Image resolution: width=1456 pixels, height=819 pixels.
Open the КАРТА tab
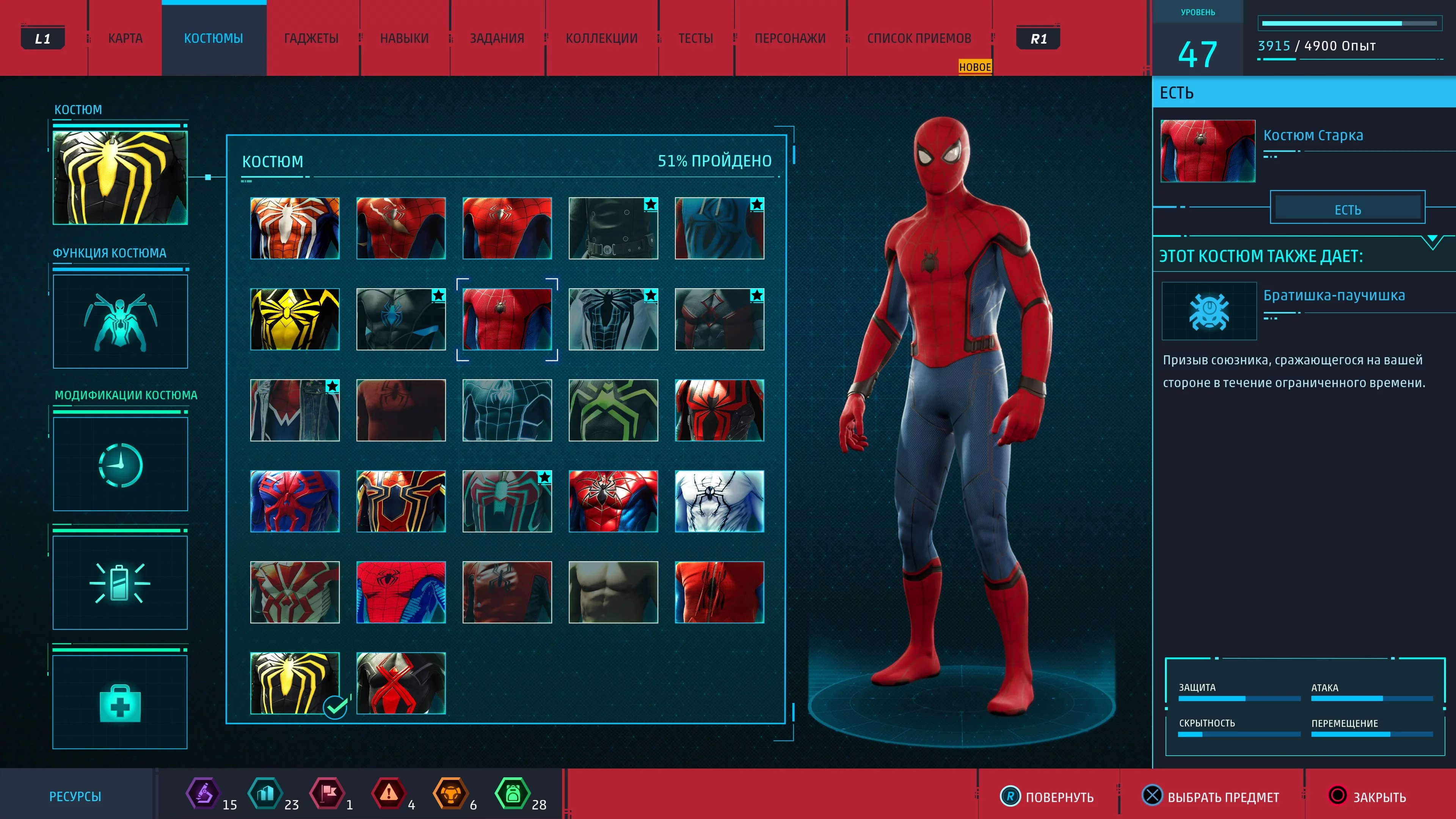[x=126, y=38]
